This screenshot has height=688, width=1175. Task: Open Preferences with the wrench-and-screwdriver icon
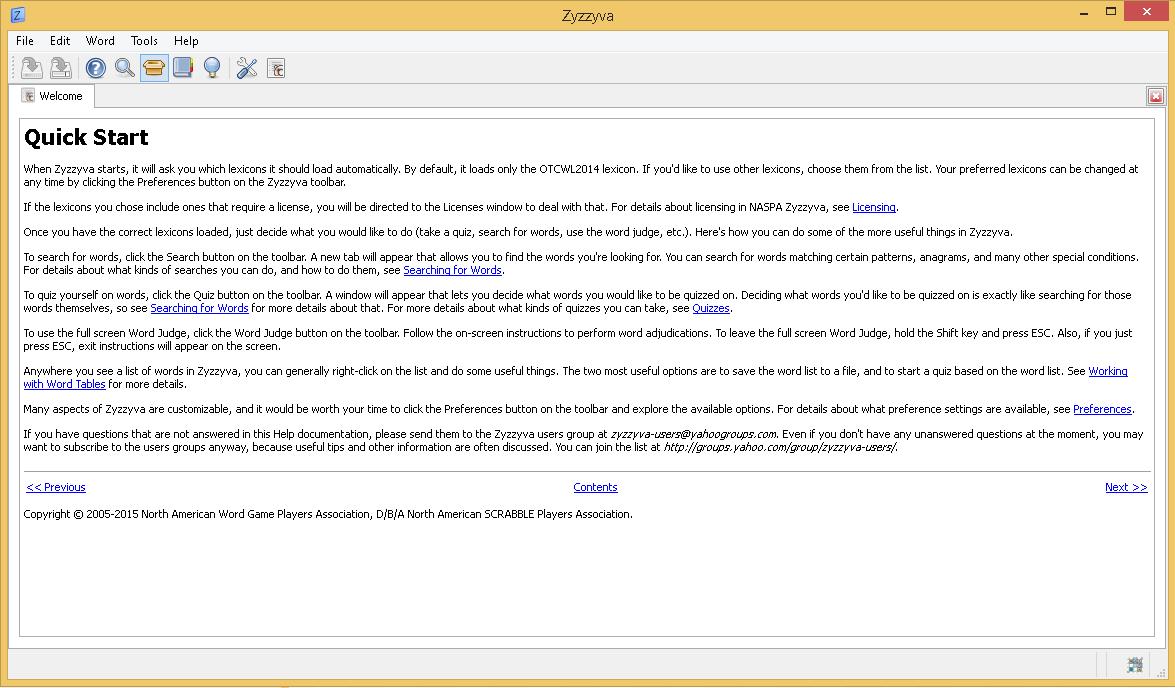click(247, 67)
